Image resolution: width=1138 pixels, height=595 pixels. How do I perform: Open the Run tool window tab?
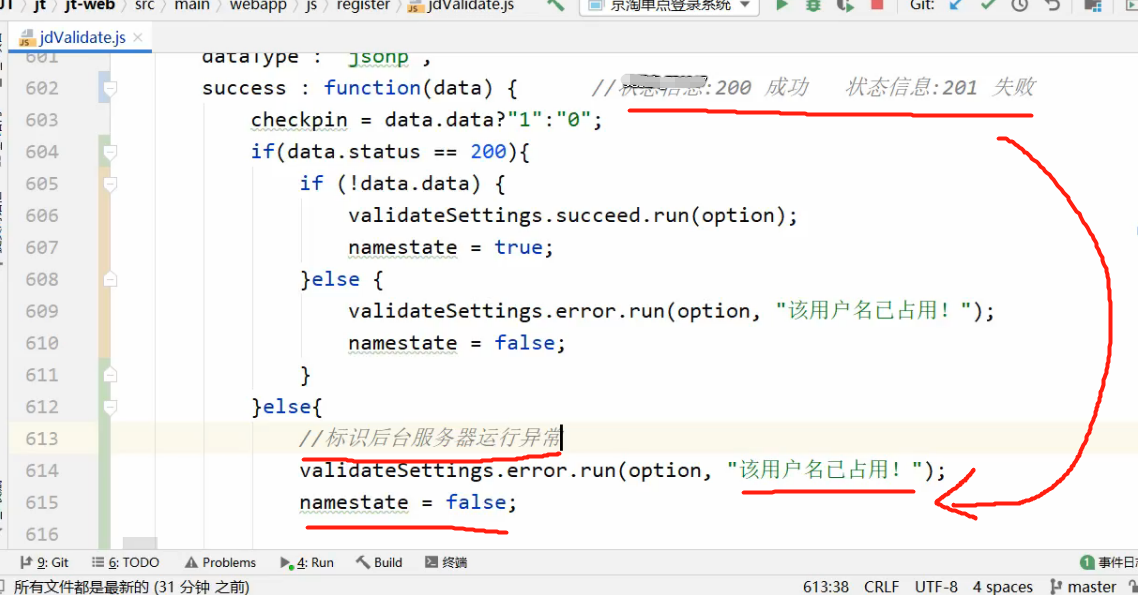click(307, 562)
